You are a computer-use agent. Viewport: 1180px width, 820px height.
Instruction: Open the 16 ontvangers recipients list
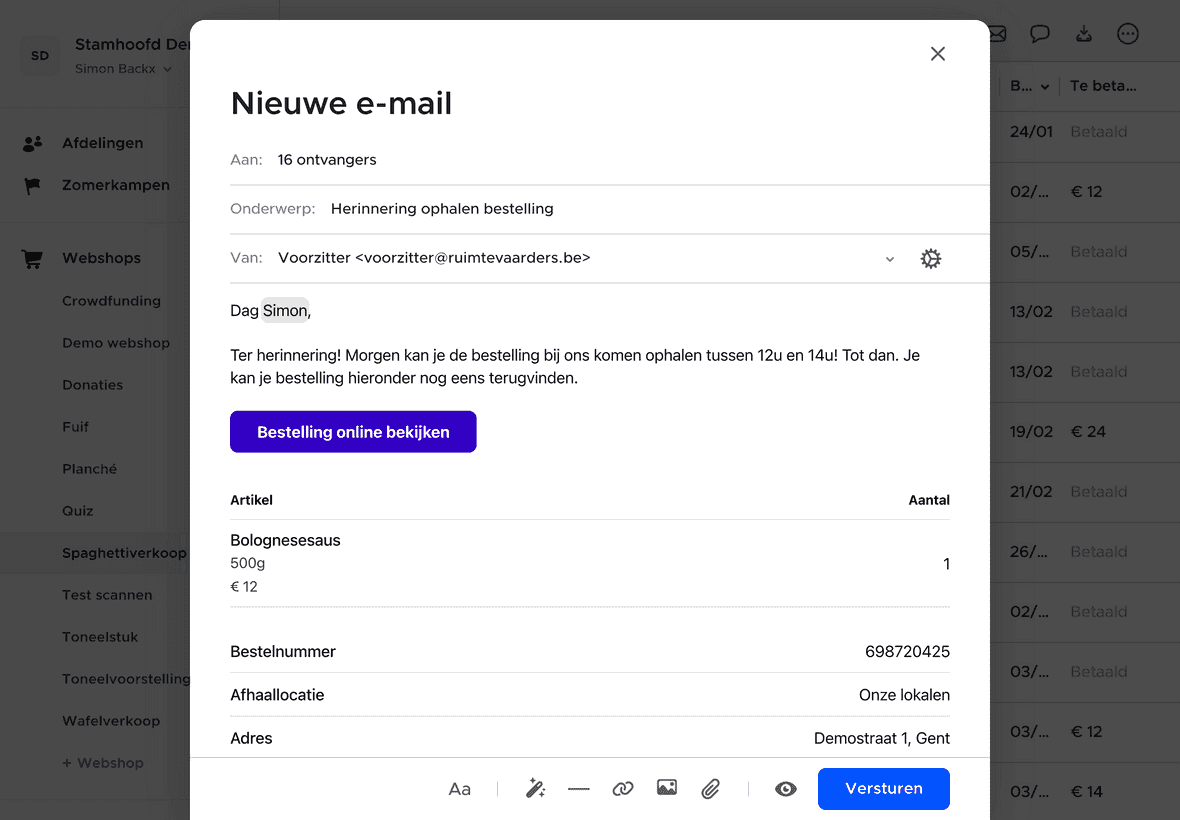click(x=327, y=160)
